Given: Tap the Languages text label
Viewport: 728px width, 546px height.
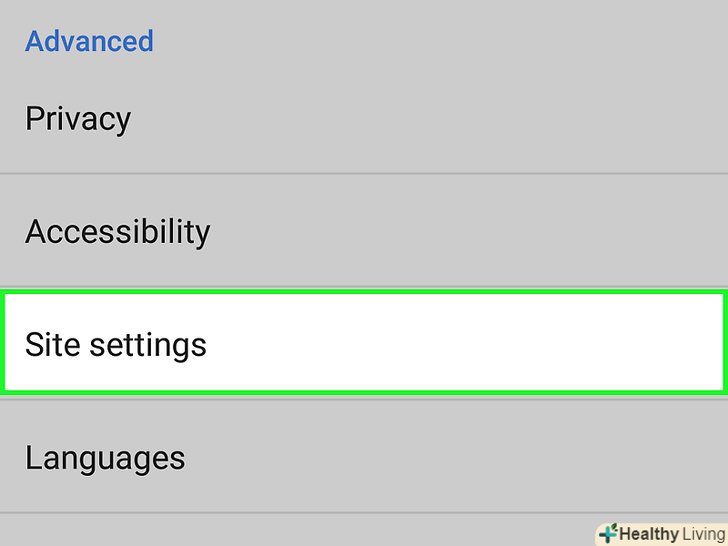Looking at the screenshot, I should [105, 458].
